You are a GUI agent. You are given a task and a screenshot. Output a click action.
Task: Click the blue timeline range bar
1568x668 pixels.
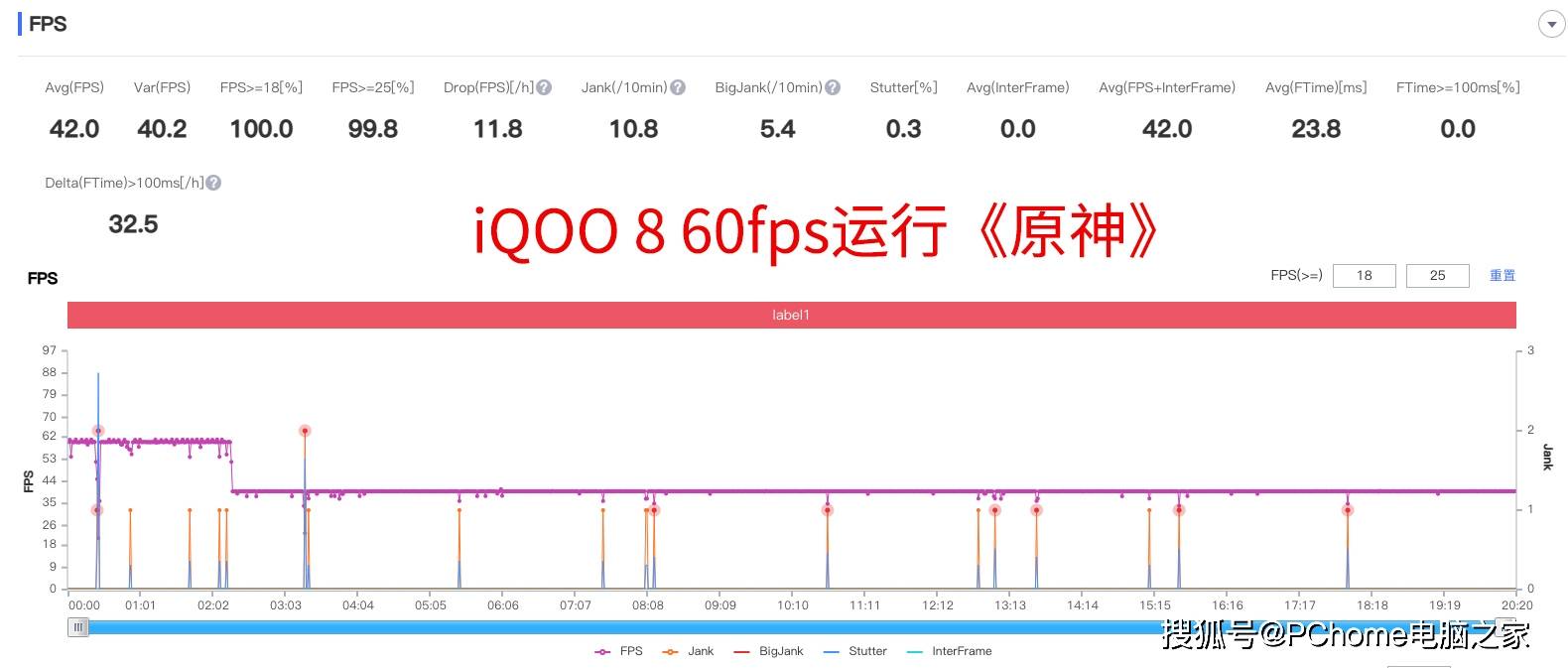tap(791, 626)
